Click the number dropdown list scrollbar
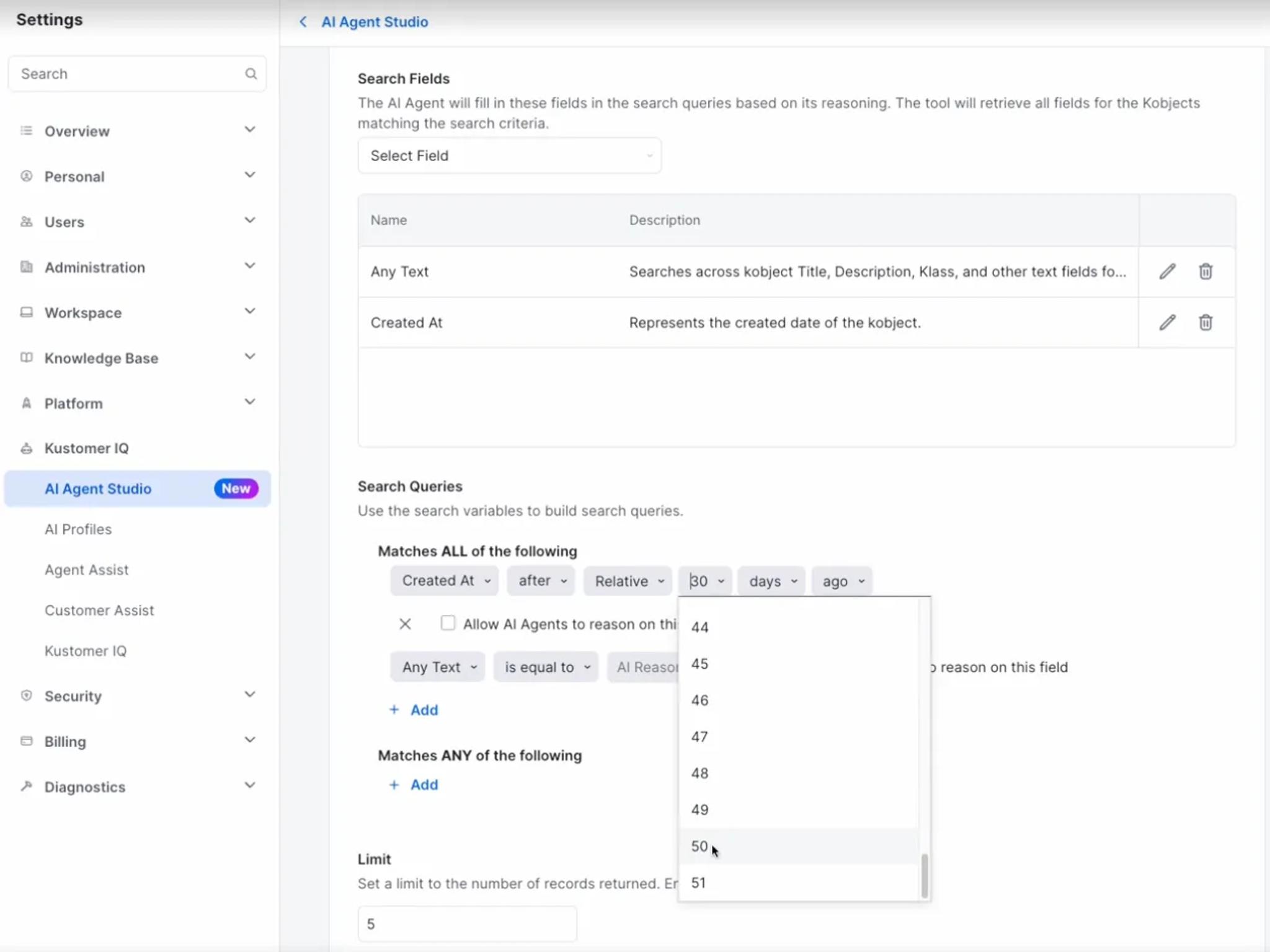Viewport: 1270px width, 952px height. click(925, 875)
